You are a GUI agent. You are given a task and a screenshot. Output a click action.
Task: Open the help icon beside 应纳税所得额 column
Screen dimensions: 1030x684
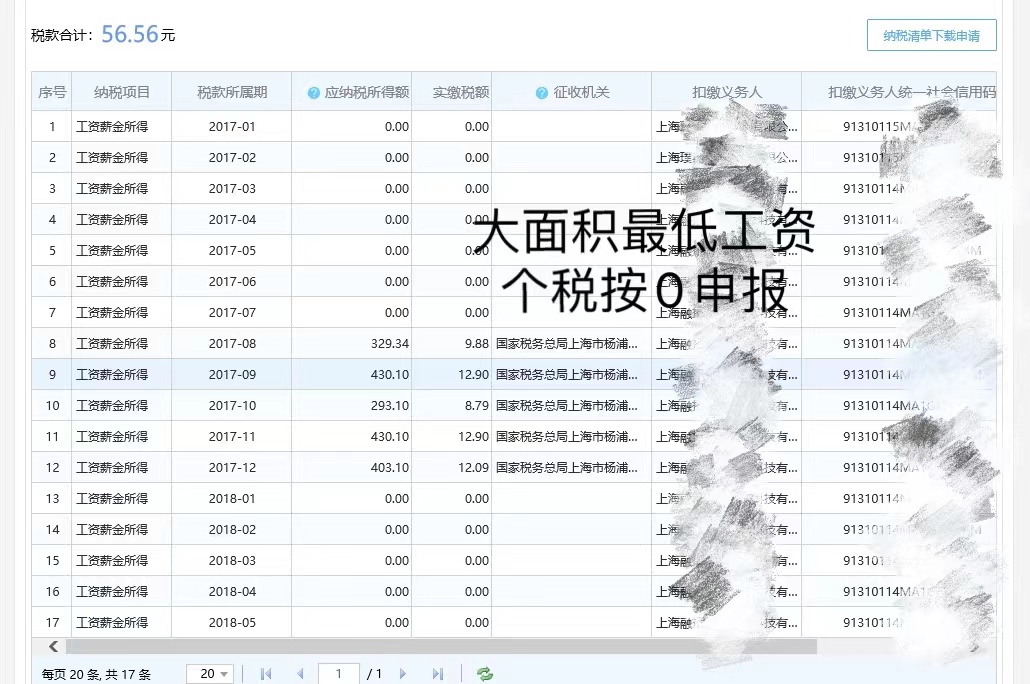[x=316, y=91]
